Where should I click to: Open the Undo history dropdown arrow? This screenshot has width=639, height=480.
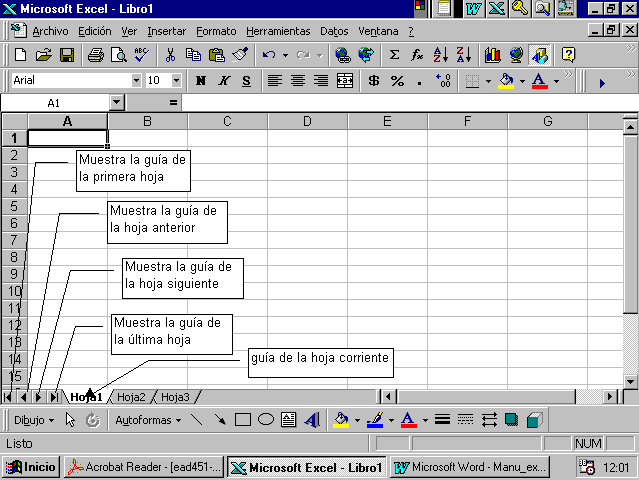pos(285,55)
